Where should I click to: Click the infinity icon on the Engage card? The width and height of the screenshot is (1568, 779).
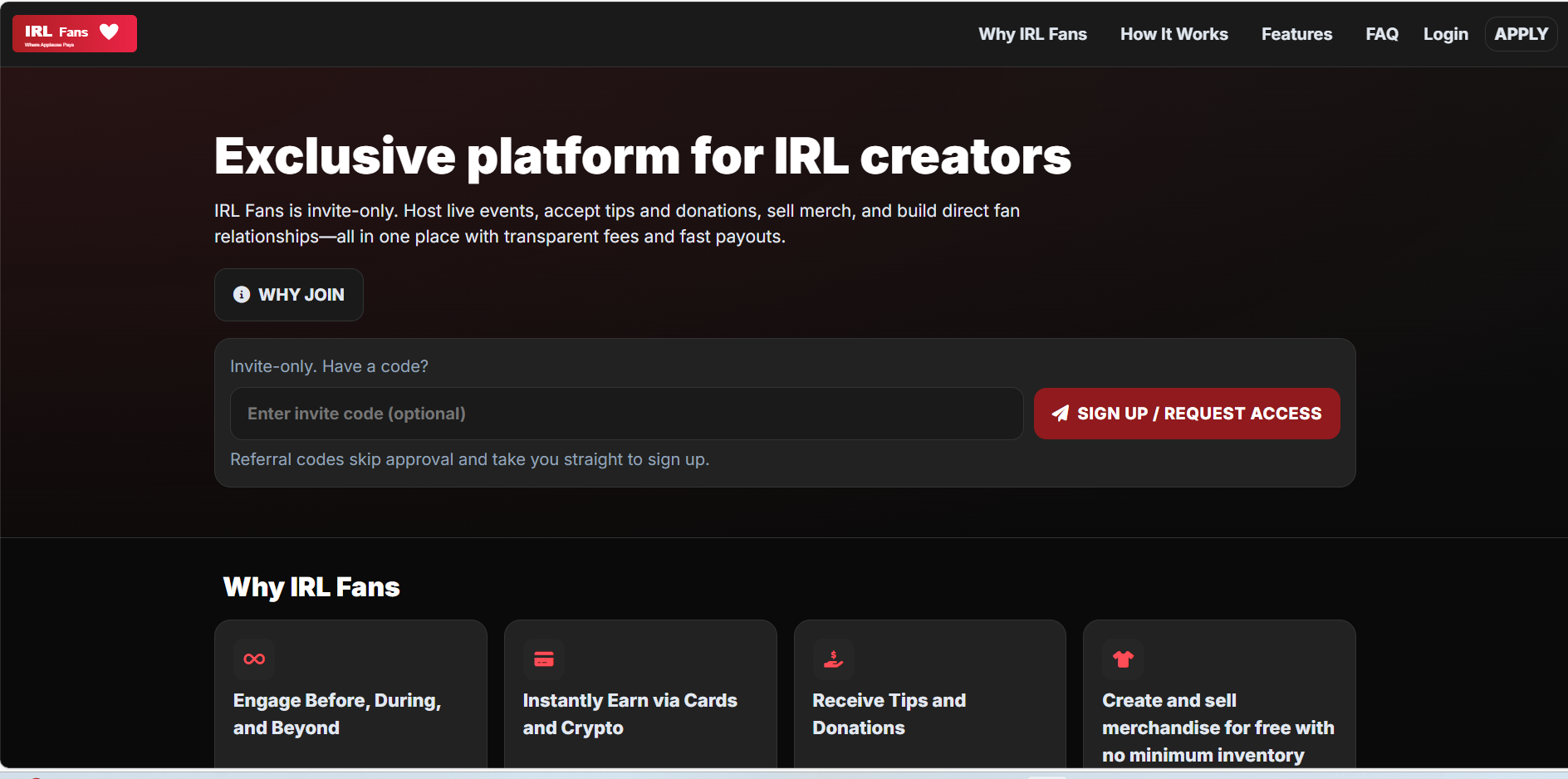(254, 659)
